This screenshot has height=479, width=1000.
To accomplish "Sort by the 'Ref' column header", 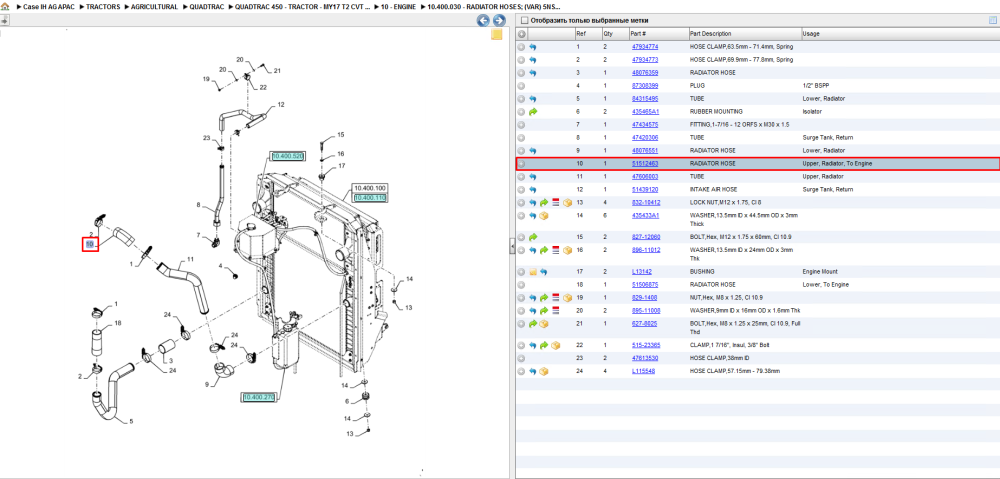I will [x=588, y=34].
